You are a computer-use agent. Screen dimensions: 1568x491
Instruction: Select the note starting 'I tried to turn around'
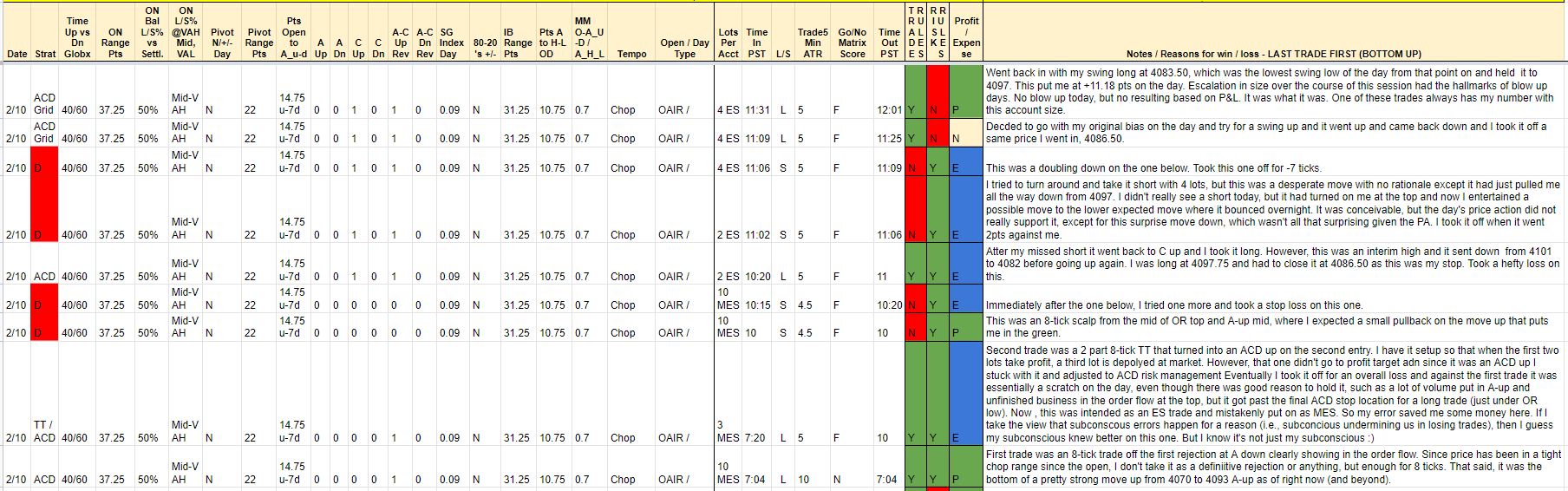(x=1273, y=210)
